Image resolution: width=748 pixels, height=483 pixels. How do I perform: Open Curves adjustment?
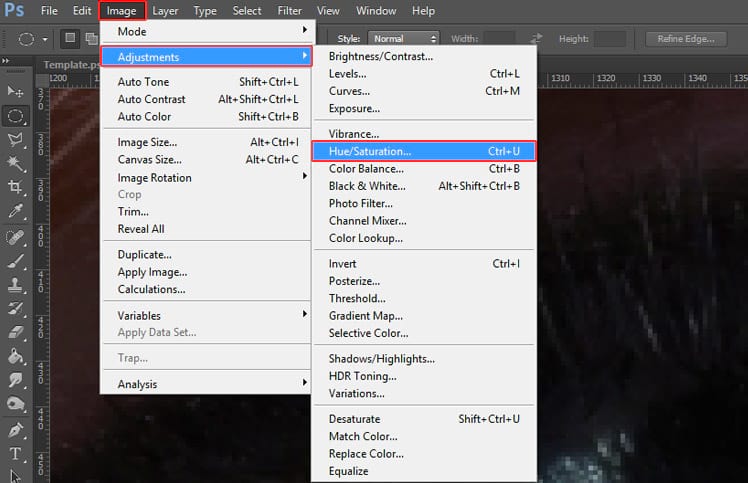coord(424,91)
